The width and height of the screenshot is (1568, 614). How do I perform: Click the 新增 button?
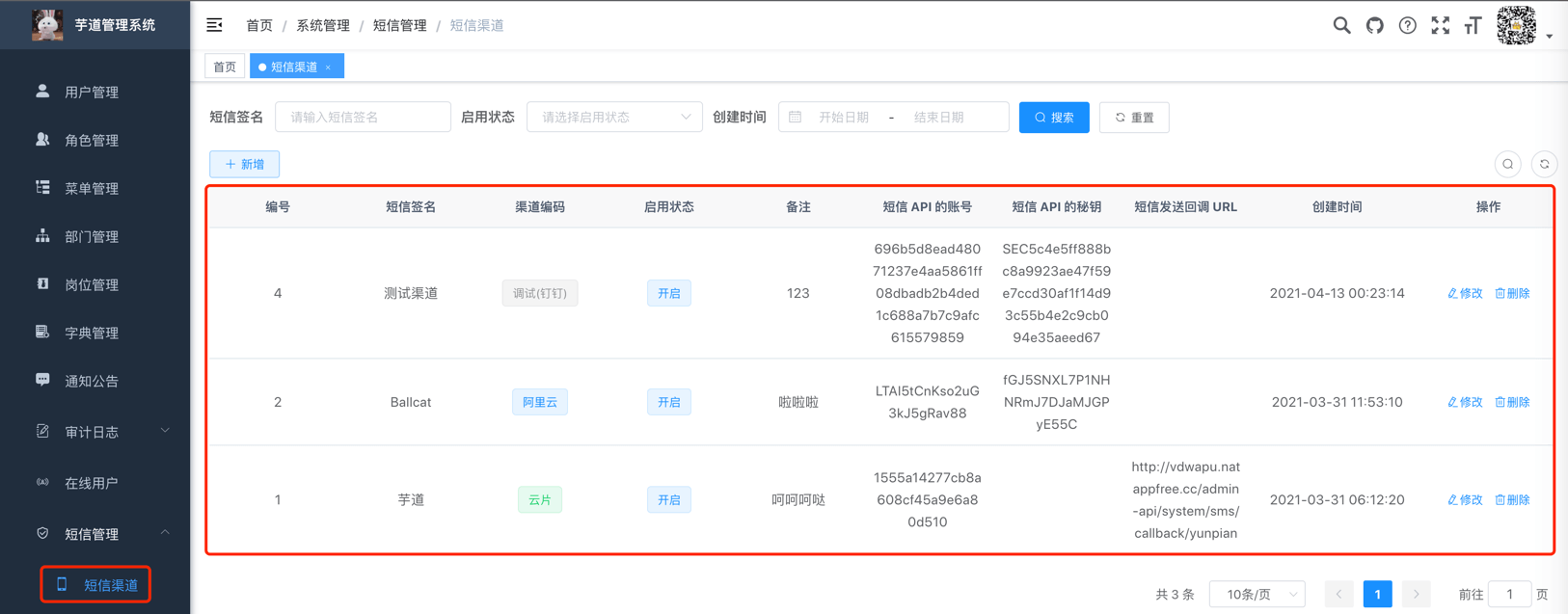(245, 165)
